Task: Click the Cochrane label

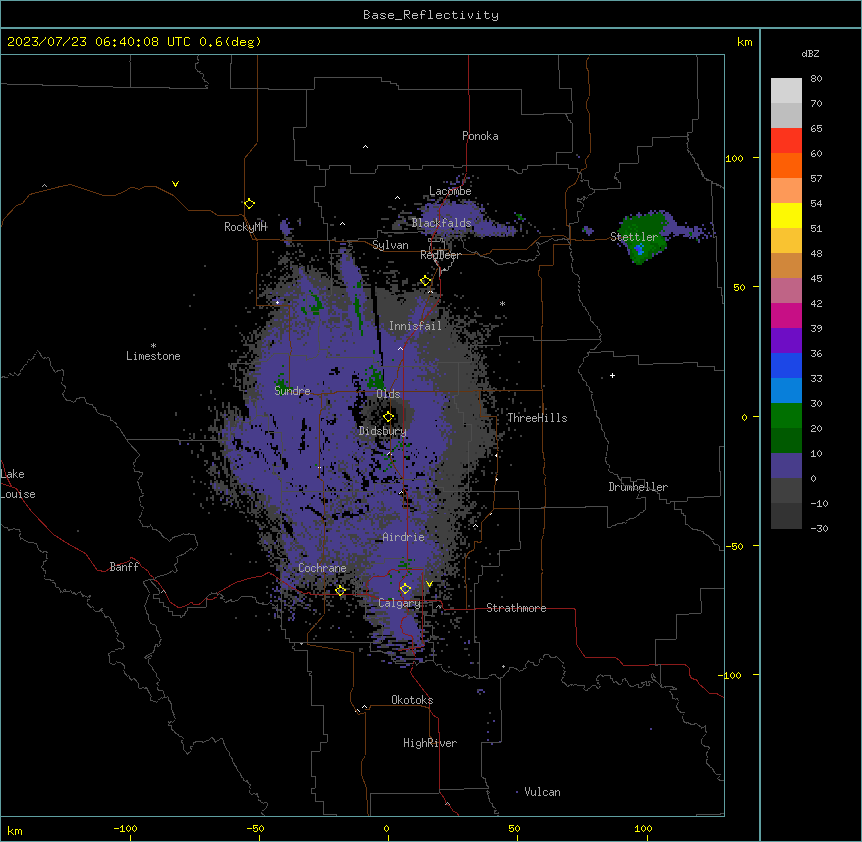Action: click(322, 568)
